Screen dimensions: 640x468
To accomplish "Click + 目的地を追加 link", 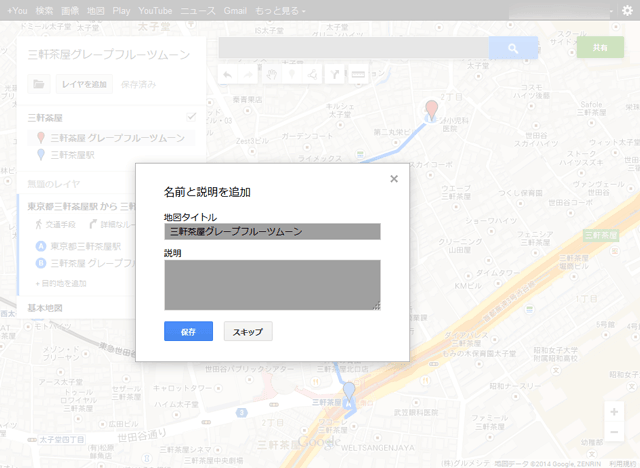I will pos(61,283).
